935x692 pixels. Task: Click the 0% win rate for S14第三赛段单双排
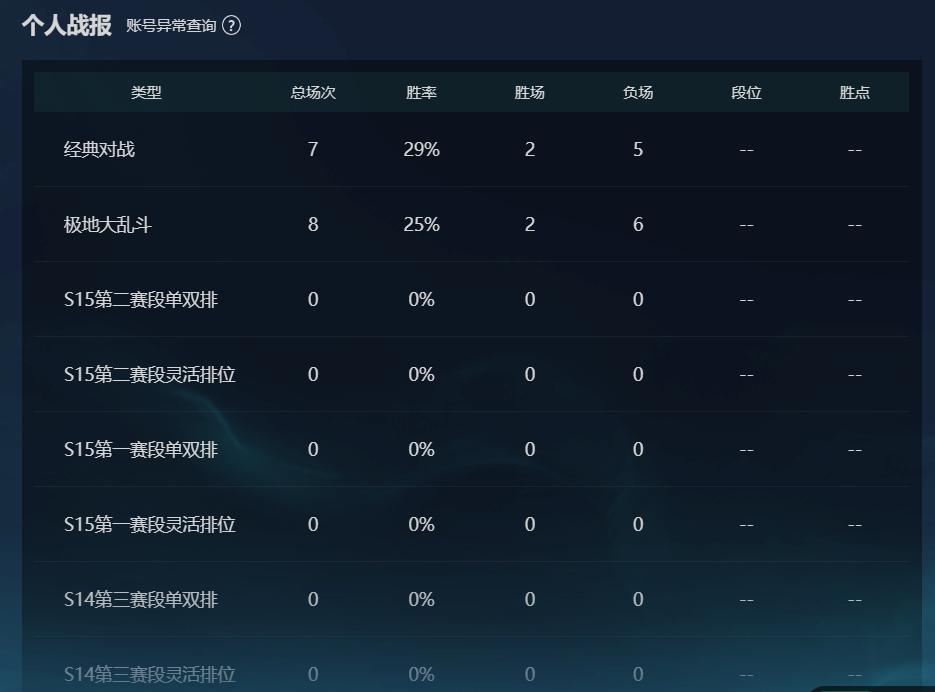click(422, 600)
